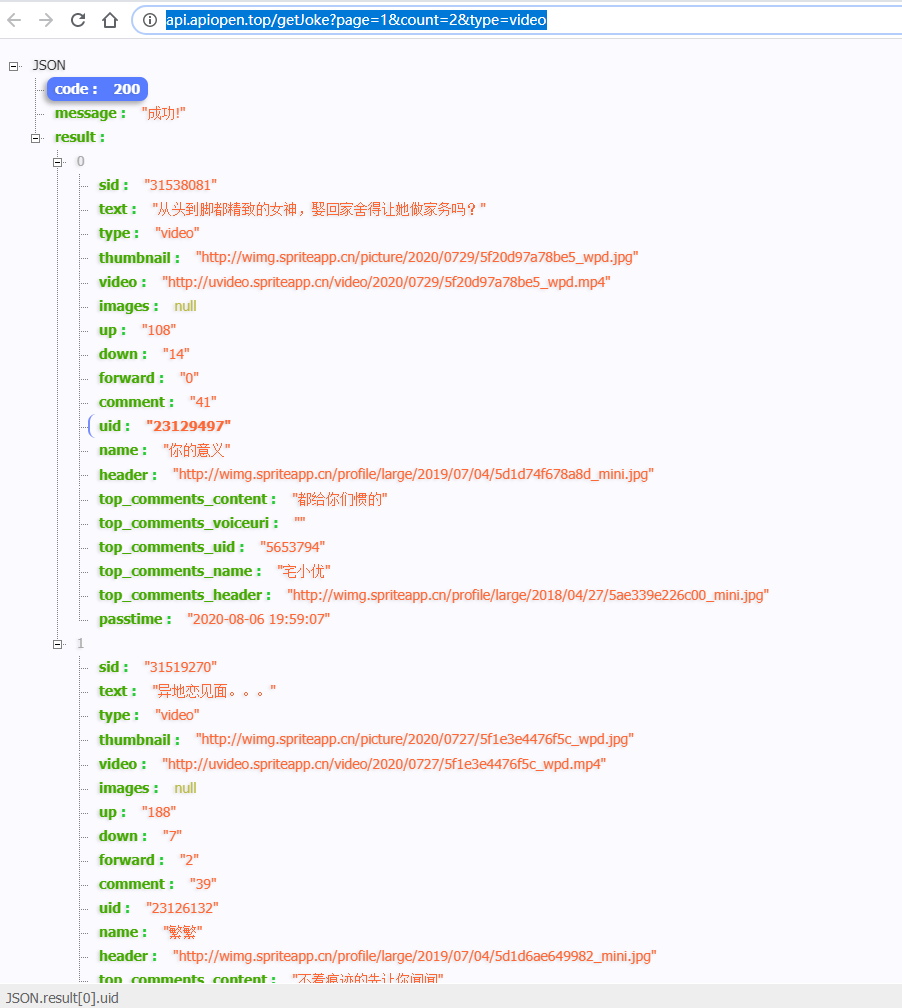This screenshot has height=1008, width=902.
Task: Click header URL 5d1d6ae649982_mini.jpg
Action: (415, 956)
